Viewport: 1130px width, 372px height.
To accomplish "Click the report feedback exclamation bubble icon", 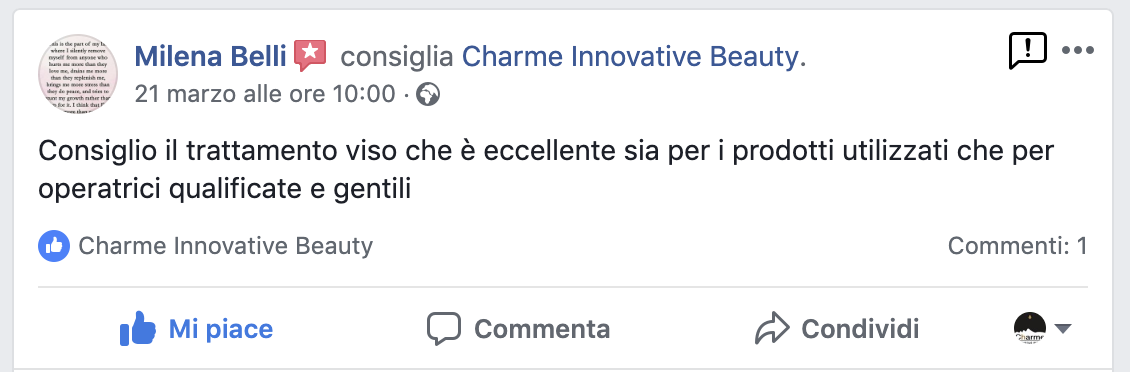I will tap(1028, 51).
